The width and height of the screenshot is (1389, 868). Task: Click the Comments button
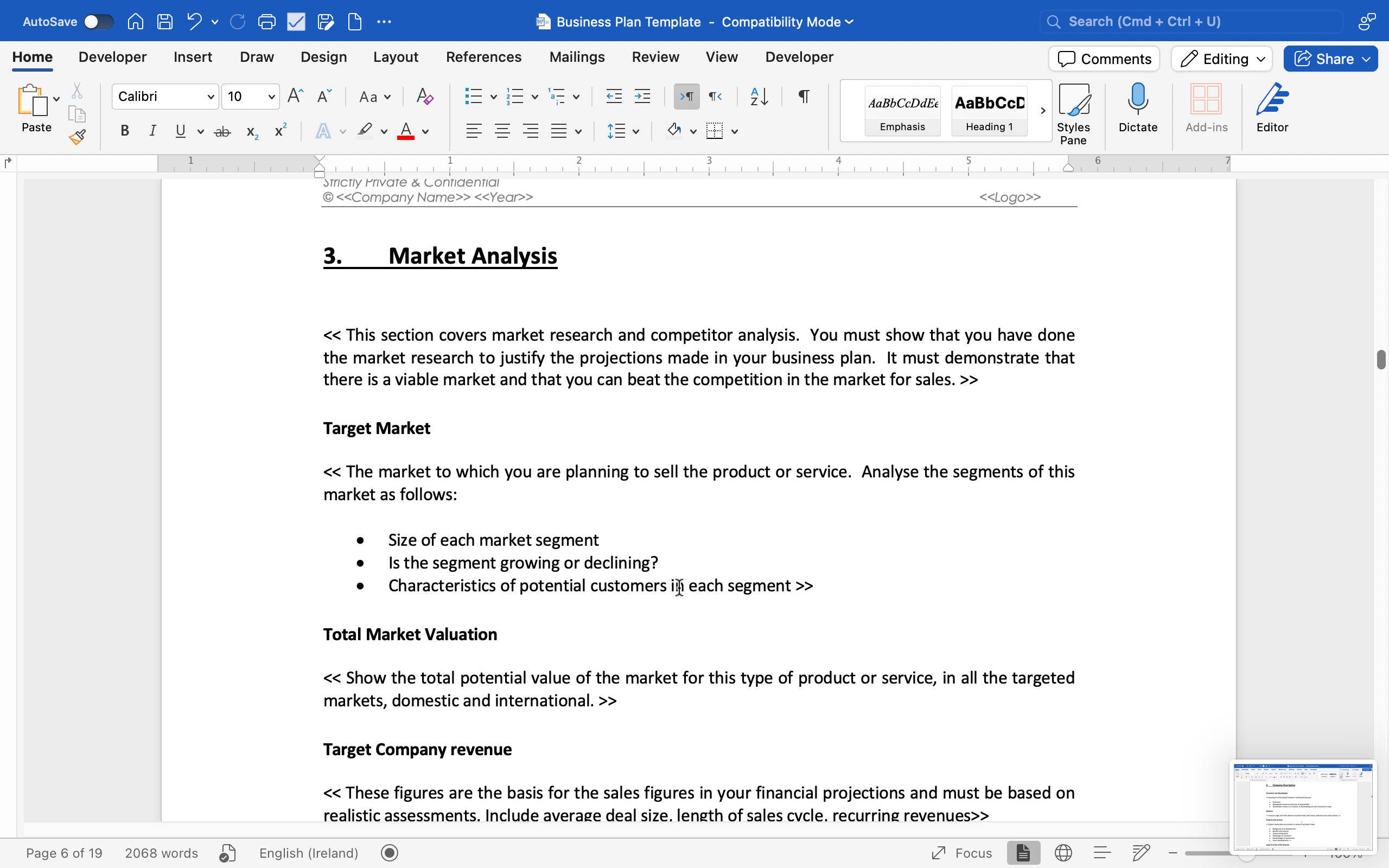[x=1104, y=59]
